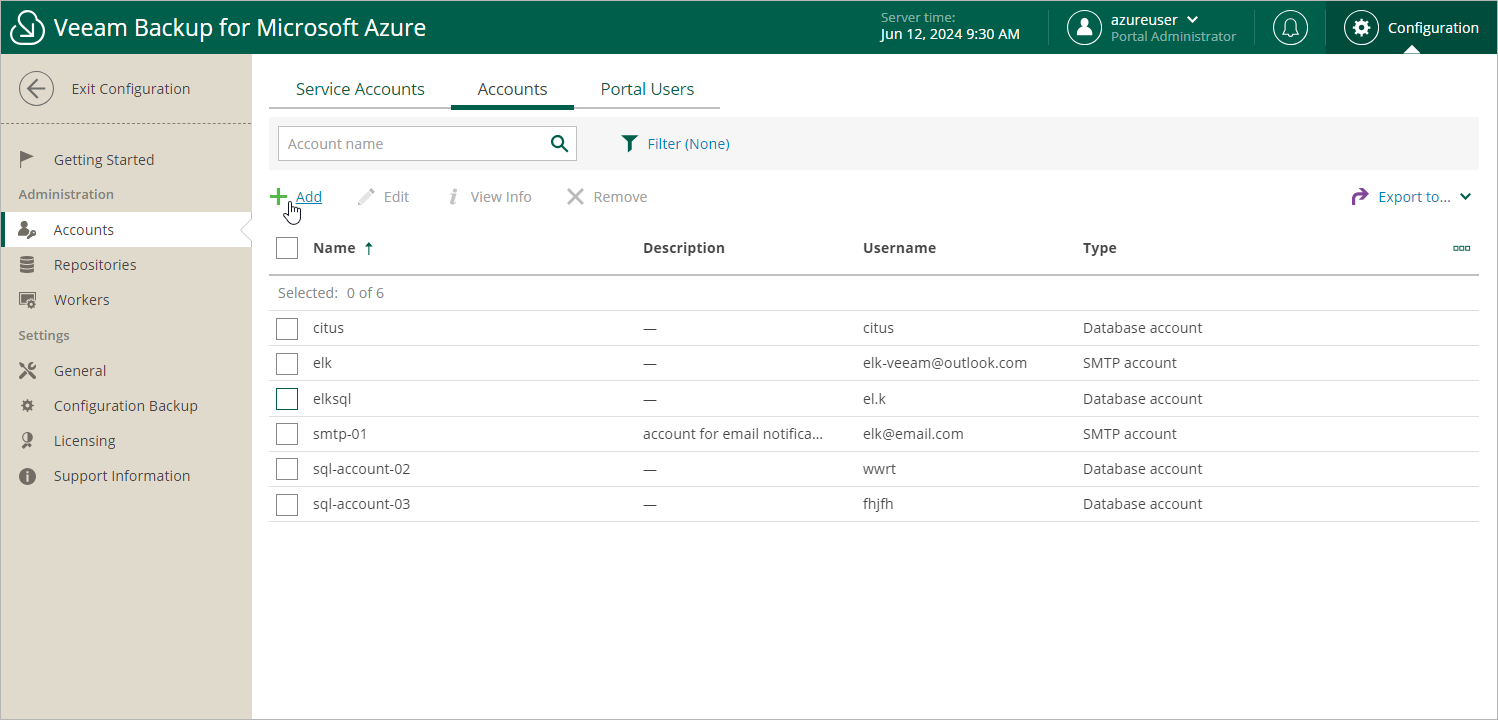
Task: Click the elk-veeam@outlook.com username cell
Action: click(x=945, y=363)
